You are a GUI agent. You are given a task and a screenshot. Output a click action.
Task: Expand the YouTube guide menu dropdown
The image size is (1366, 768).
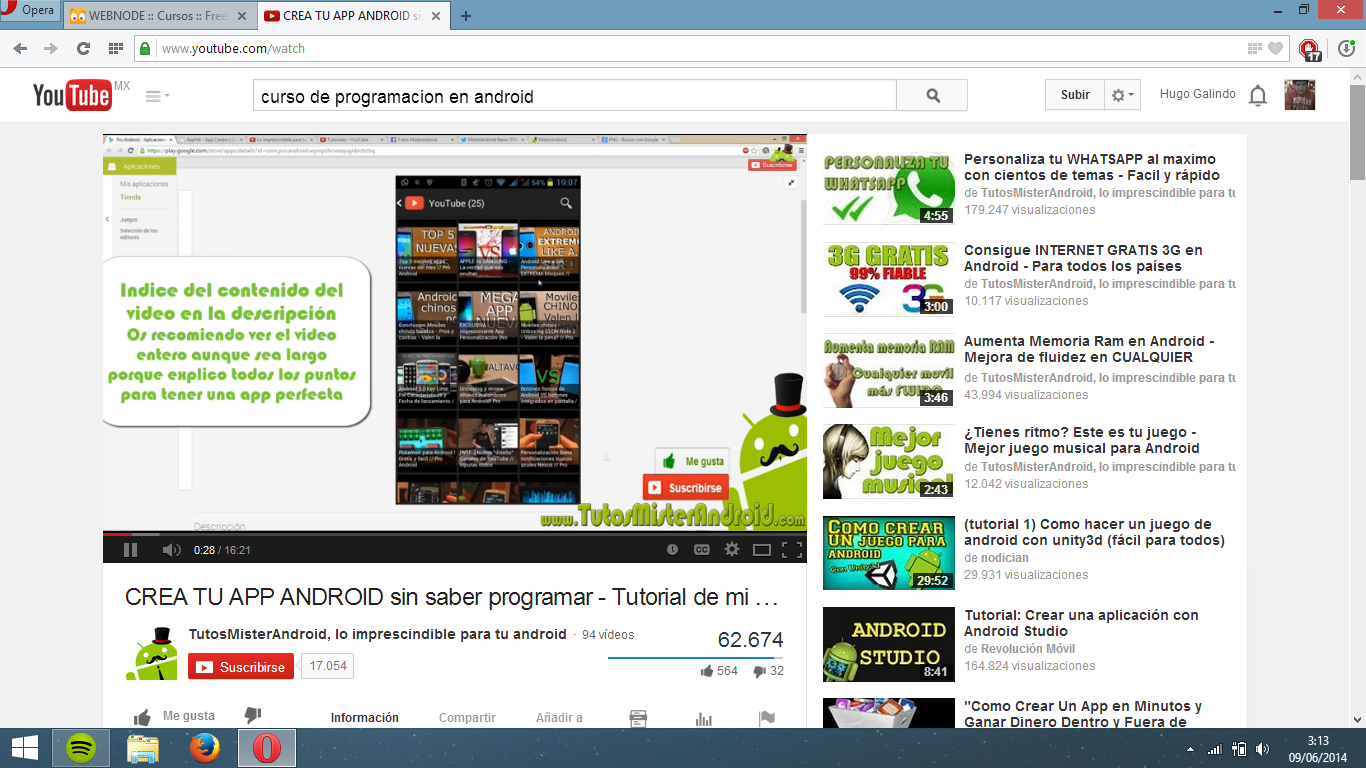coord(157,96)
